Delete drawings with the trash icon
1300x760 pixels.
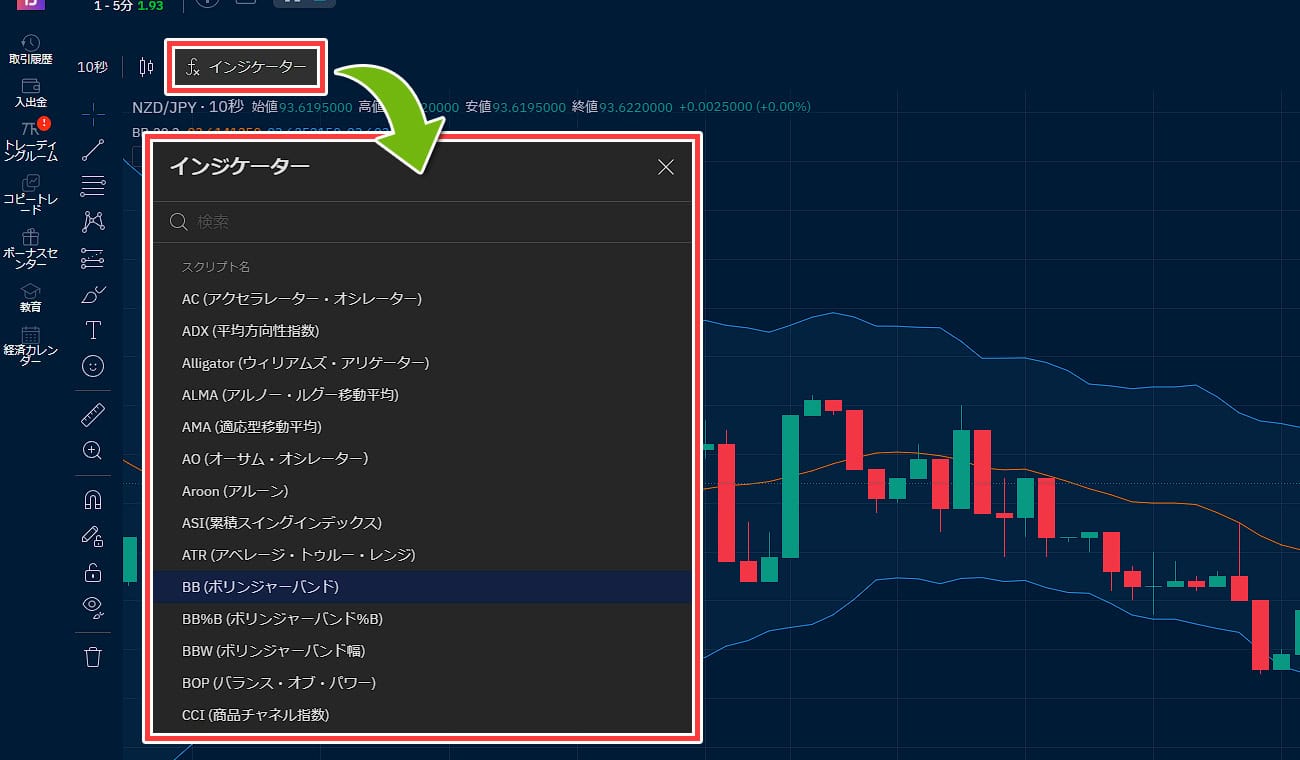coord(93,657)
